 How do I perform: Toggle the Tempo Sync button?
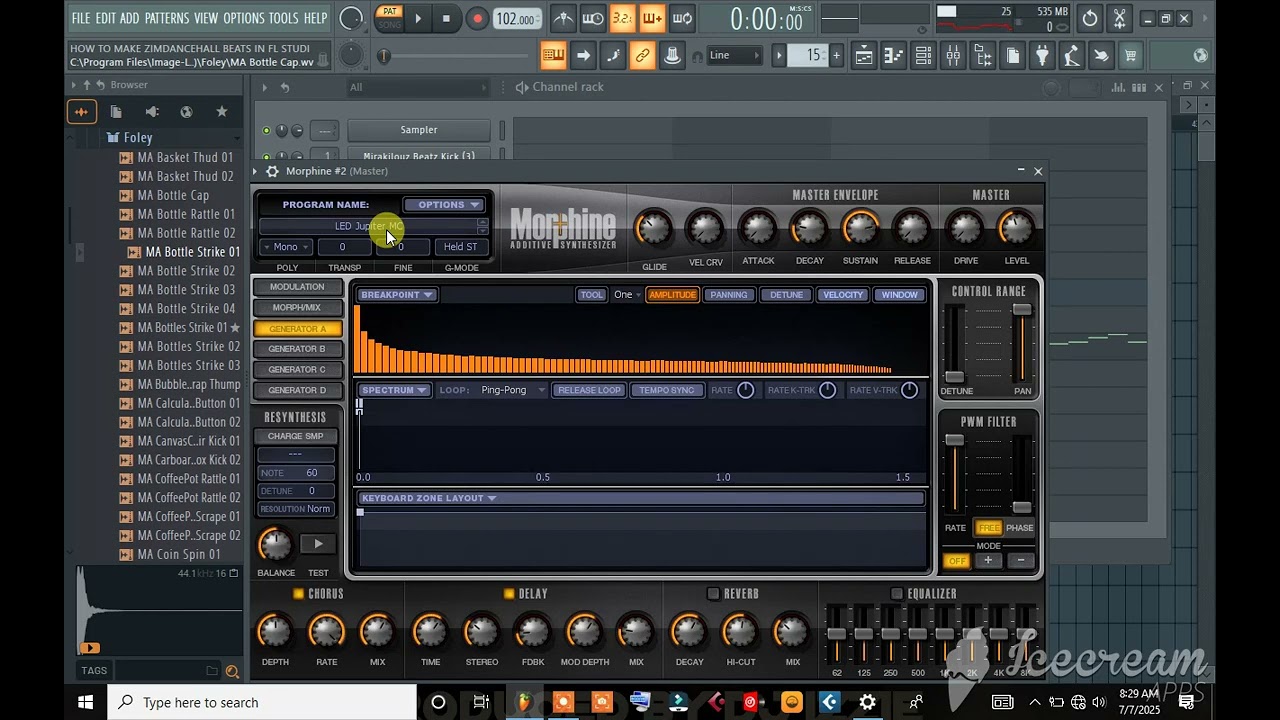(x=667, y=390)
